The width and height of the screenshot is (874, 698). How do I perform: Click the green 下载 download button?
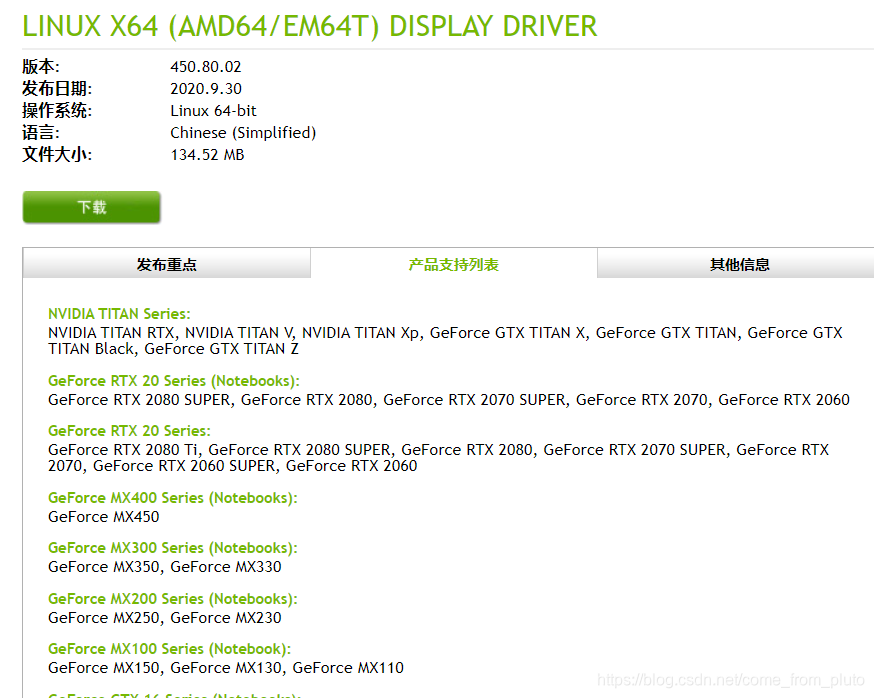pyautogui.click(x=91, y=207)
